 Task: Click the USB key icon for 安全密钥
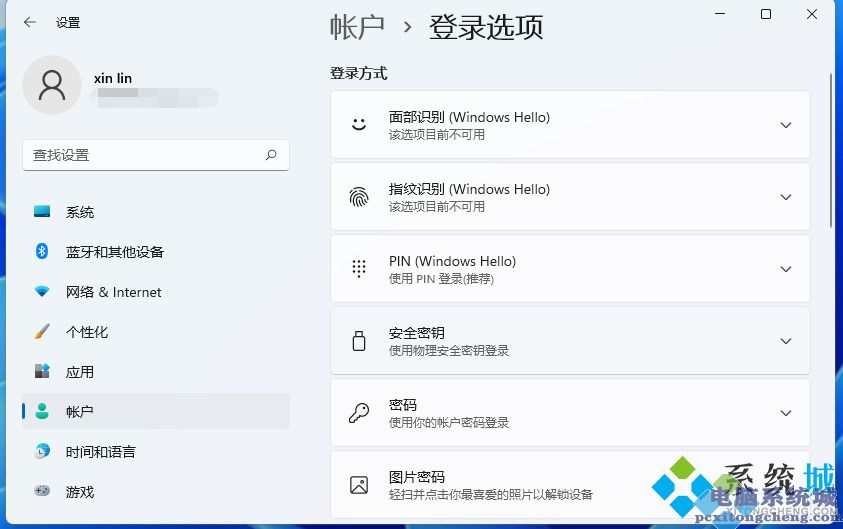pos(359,341)
